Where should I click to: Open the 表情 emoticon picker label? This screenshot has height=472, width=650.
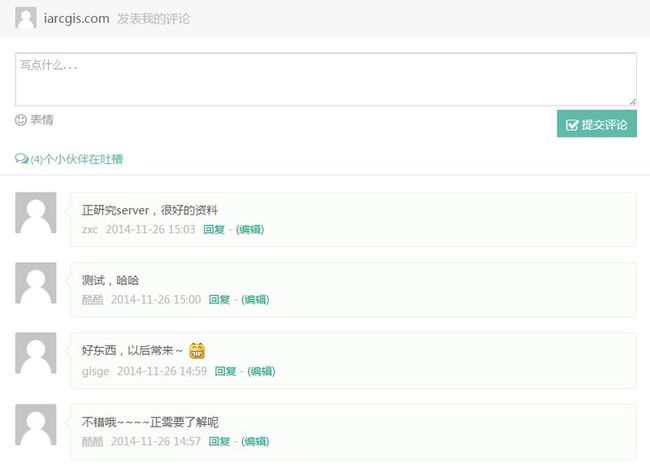coord(42,120)
